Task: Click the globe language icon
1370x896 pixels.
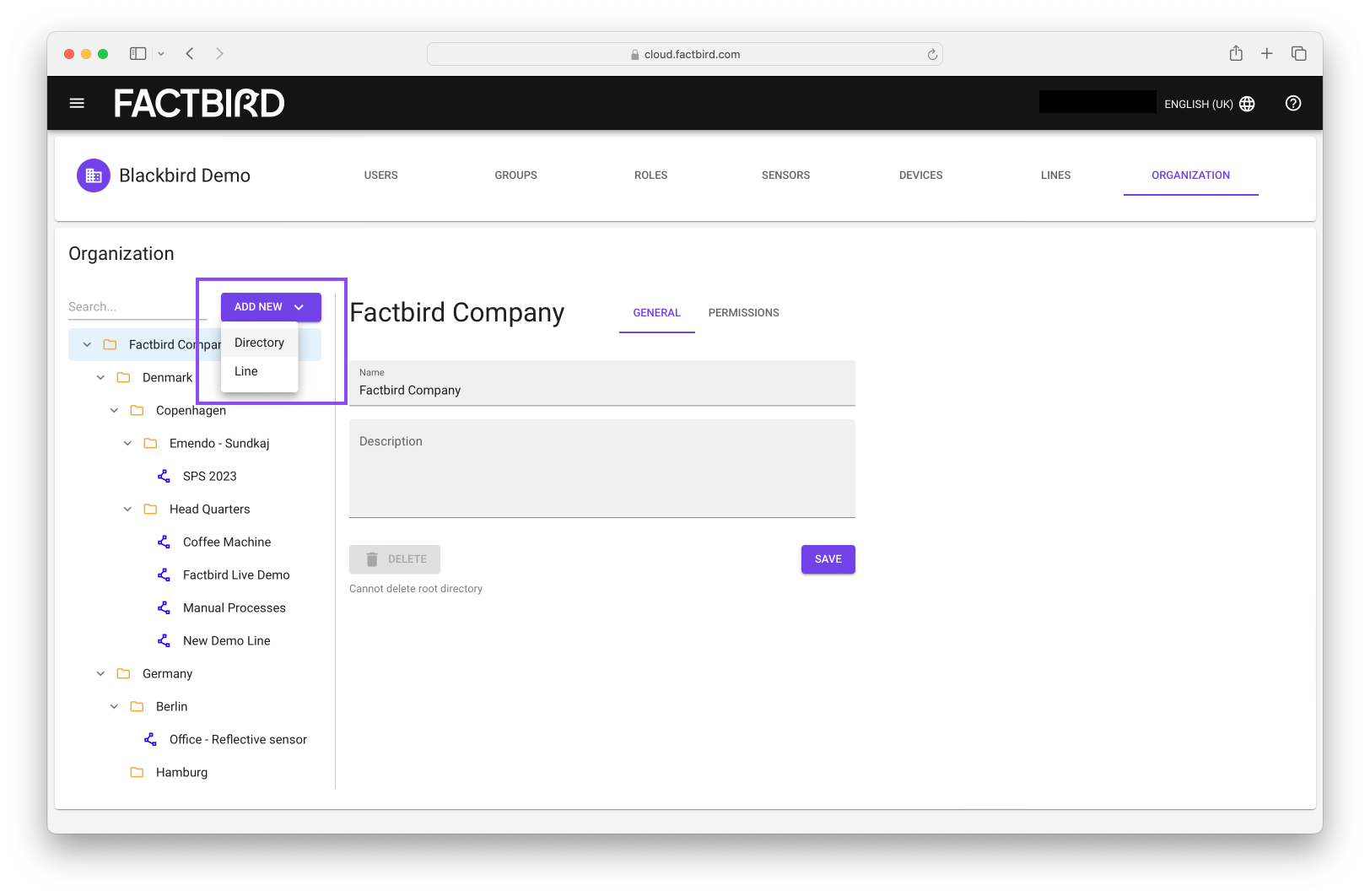Action: [1247, 104]
